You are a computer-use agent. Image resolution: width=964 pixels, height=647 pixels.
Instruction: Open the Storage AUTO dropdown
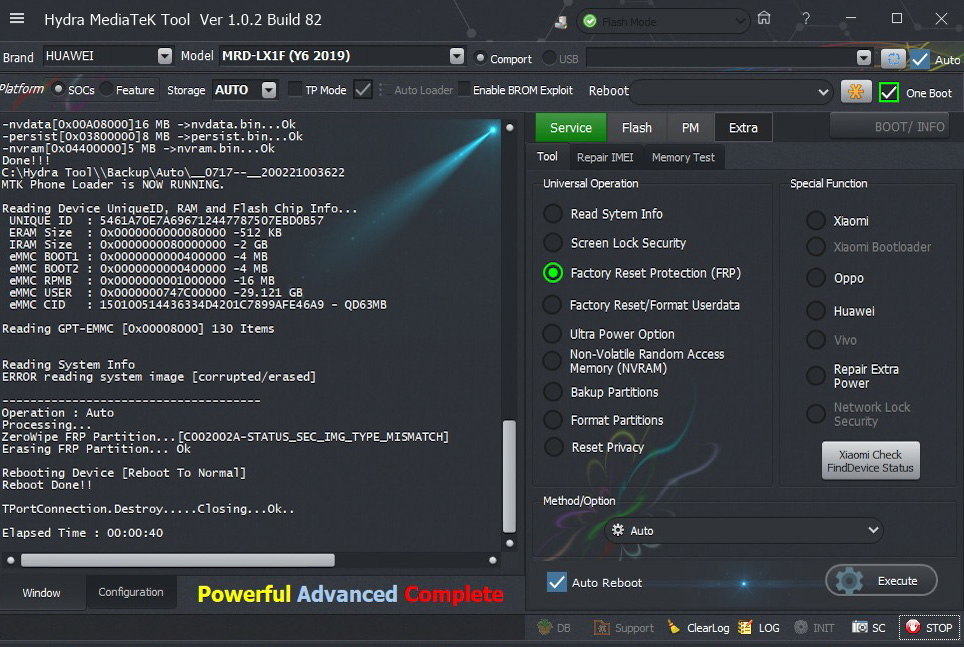(x=269, y=90)
